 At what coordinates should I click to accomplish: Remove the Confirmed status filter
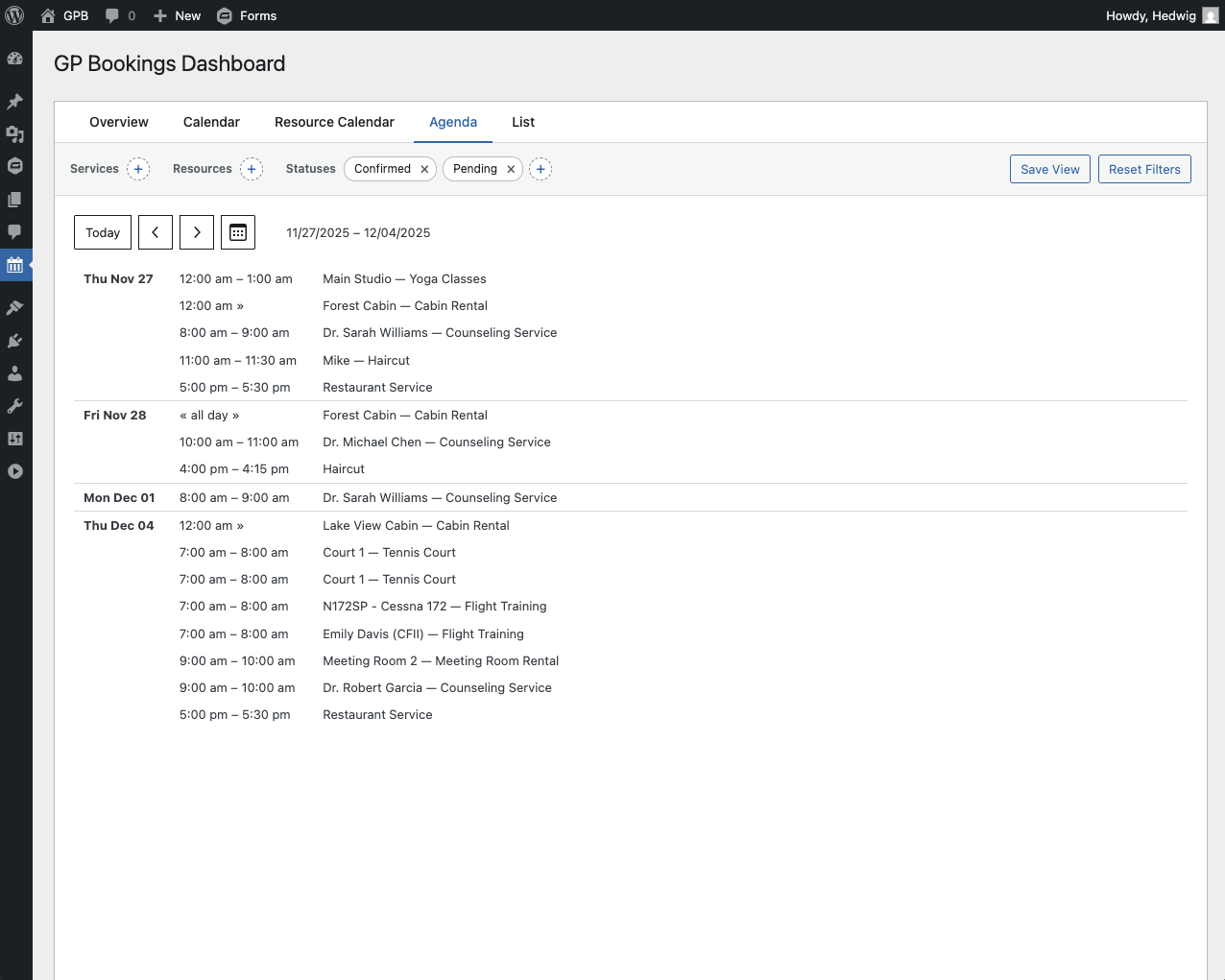pyautogui.click(x=424, y=169)
